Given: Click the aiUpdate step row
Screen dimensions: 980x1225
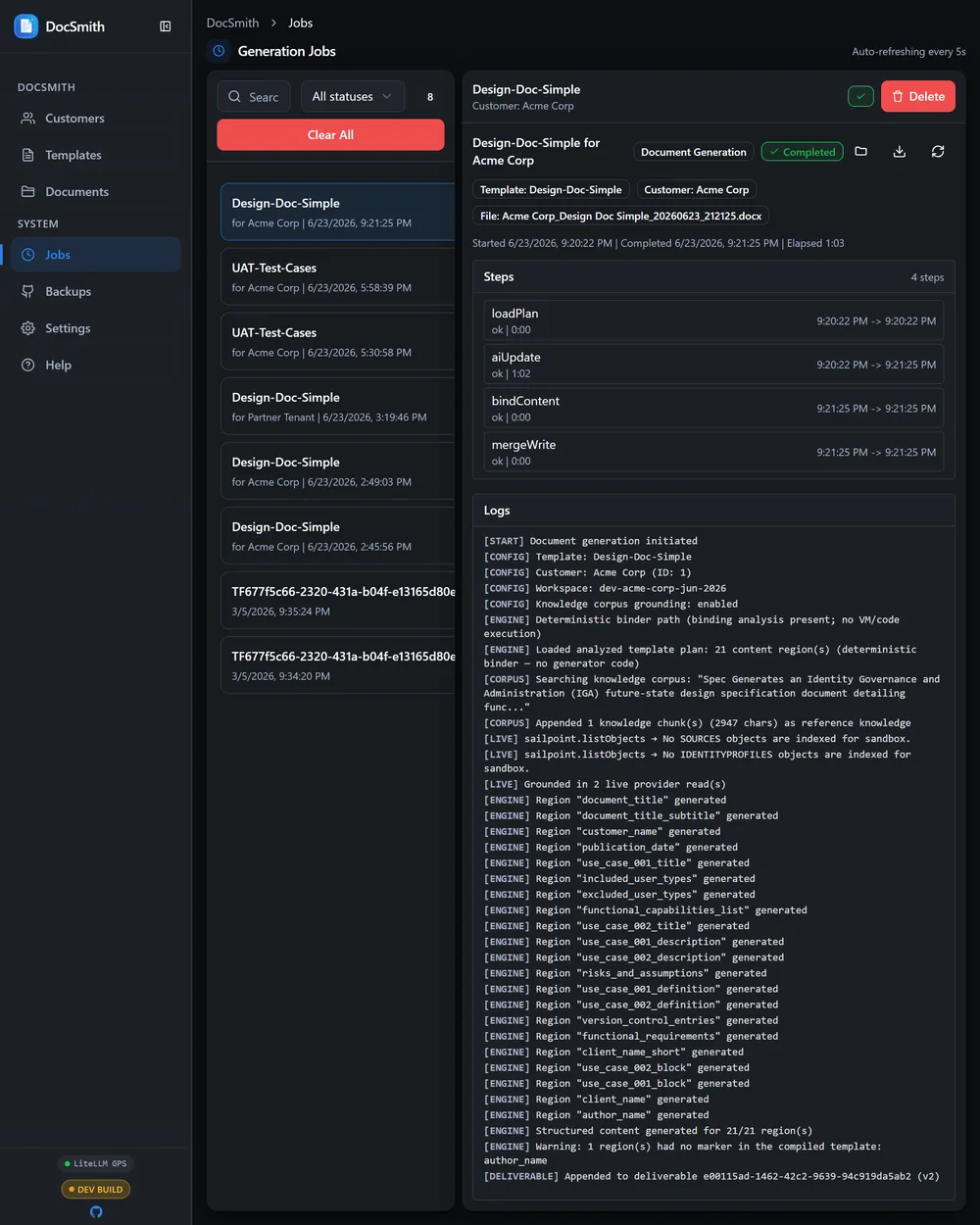Looking at the screenshot, I should click(x=713, y=365).
